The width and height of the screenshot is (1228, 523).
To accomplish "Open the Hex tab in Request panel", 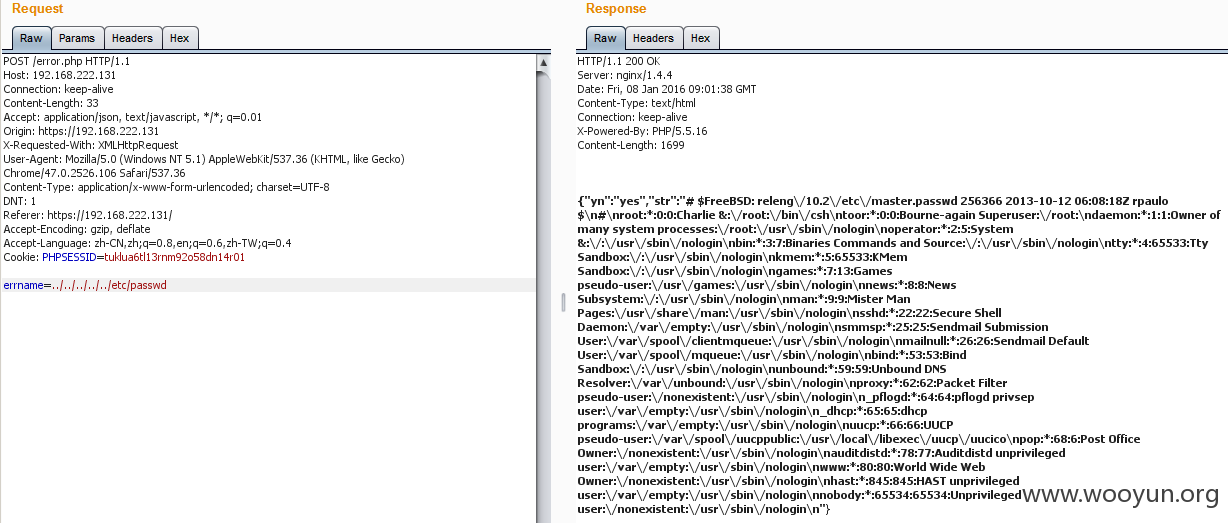I will [x=180, y=38].
